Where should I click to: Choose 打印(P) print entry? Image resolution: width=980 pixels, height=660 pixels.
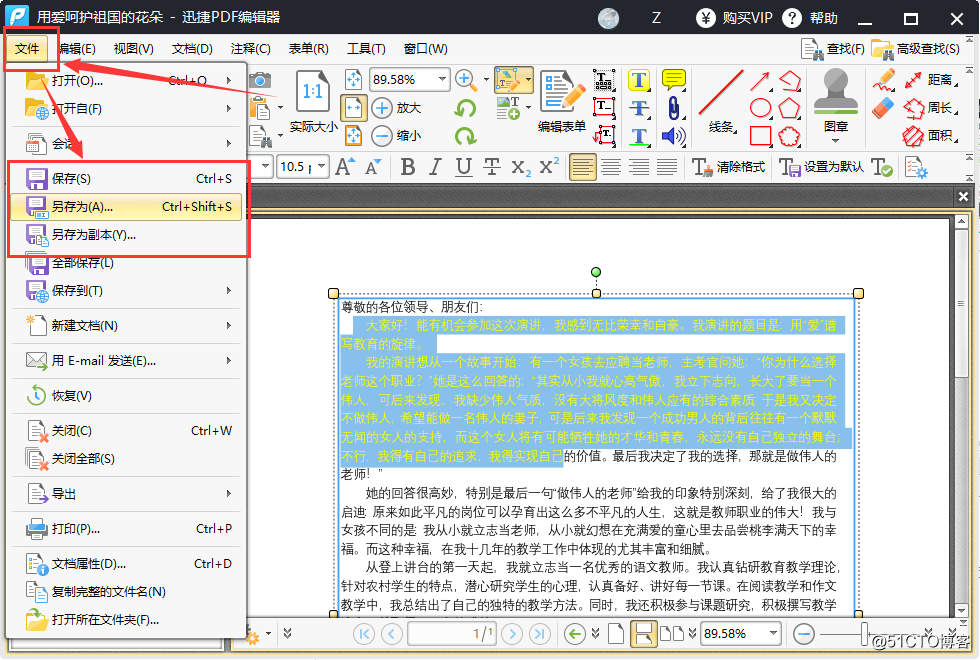126,529
